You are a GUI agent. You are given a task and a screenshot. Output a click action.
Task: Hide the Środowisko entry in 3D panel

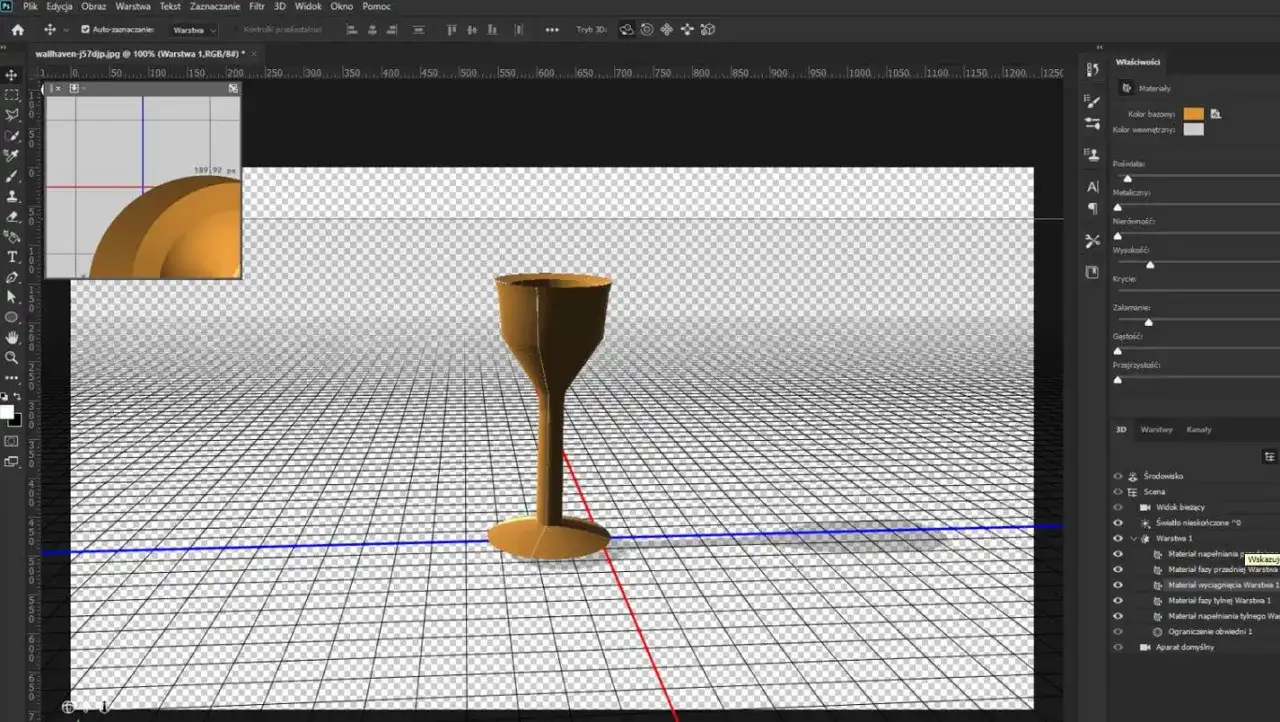pyautogui.click(x=1118, y=476)
